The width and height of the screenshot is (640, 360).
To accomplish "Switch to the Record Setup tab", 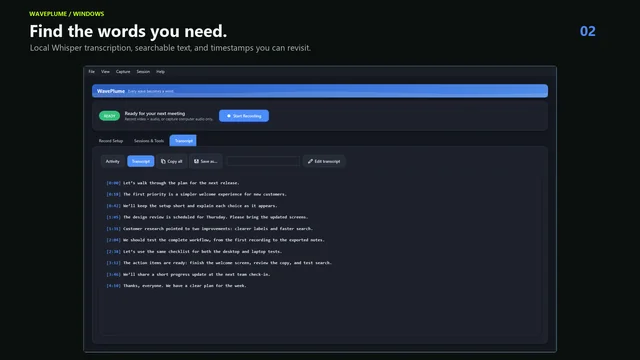I will 111,141.
